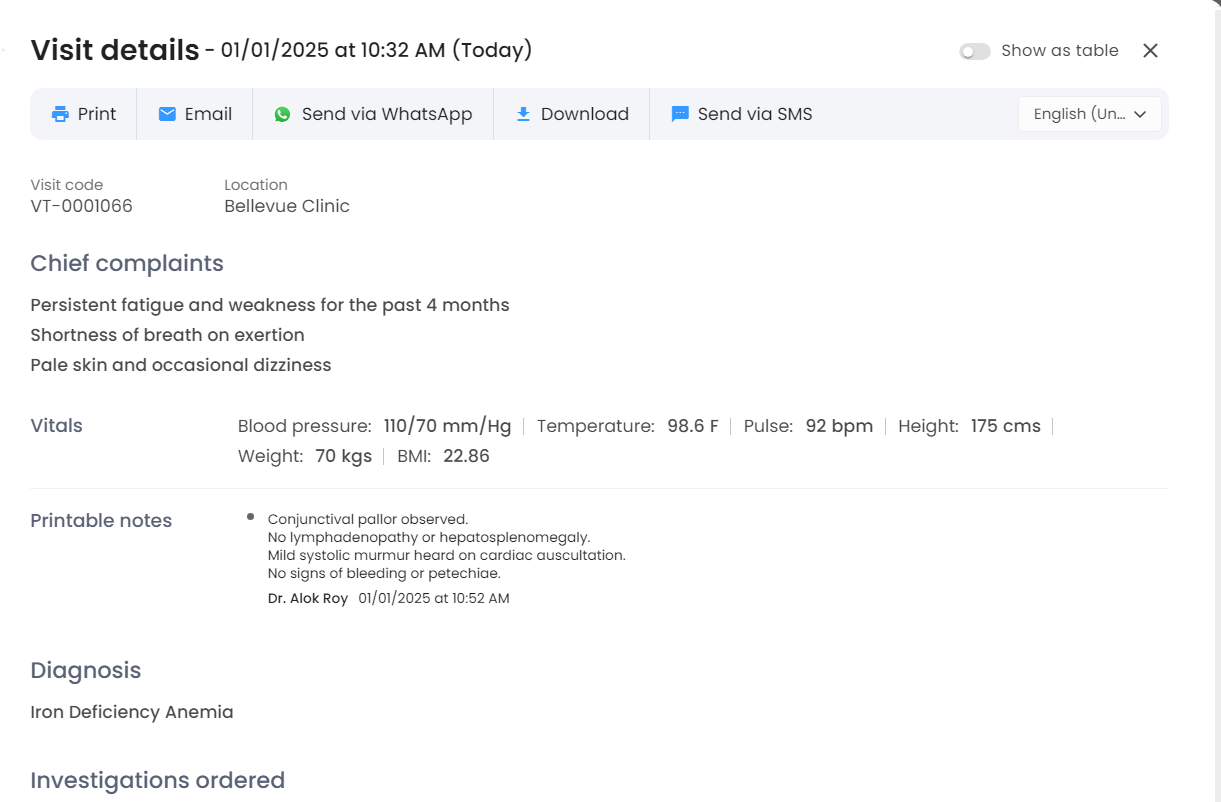Viewport: 1221px width, 802px height.
Task: Click the Investigations ordered heading
Action: [x=158, y=780]
